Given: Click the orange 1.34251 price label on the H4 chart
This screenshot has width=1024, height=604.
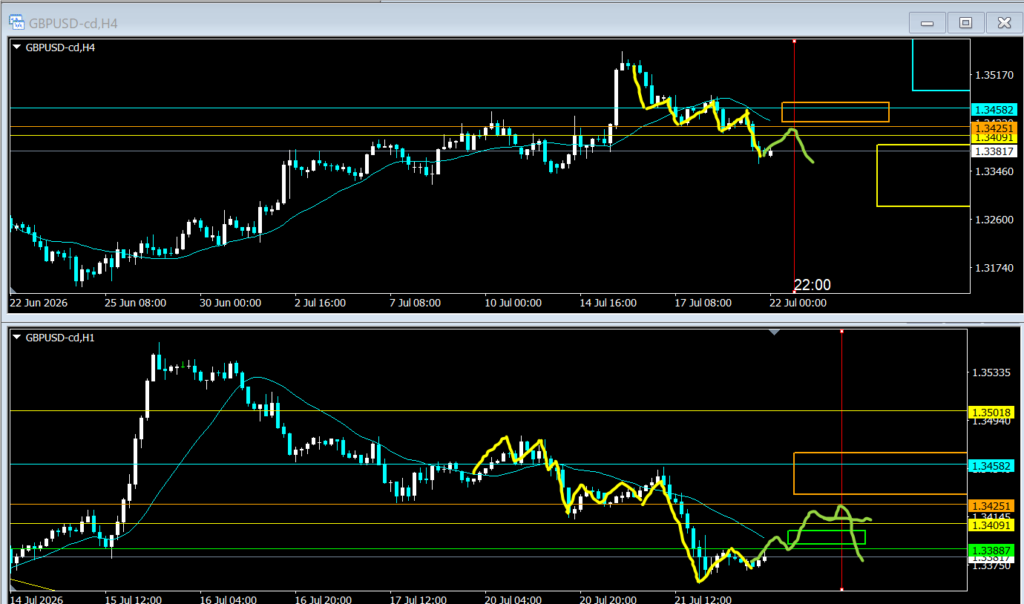Looking at the screenshot, I should [x=994, y=129].
